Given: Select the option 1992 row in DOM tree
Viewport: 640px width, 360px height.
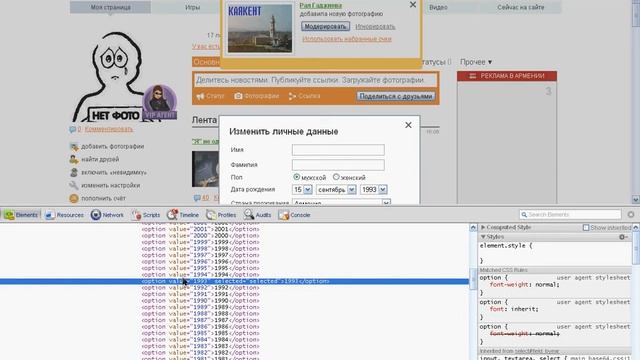Looking at the screenshot, I should pyautogui.click(x=200, y=288).
